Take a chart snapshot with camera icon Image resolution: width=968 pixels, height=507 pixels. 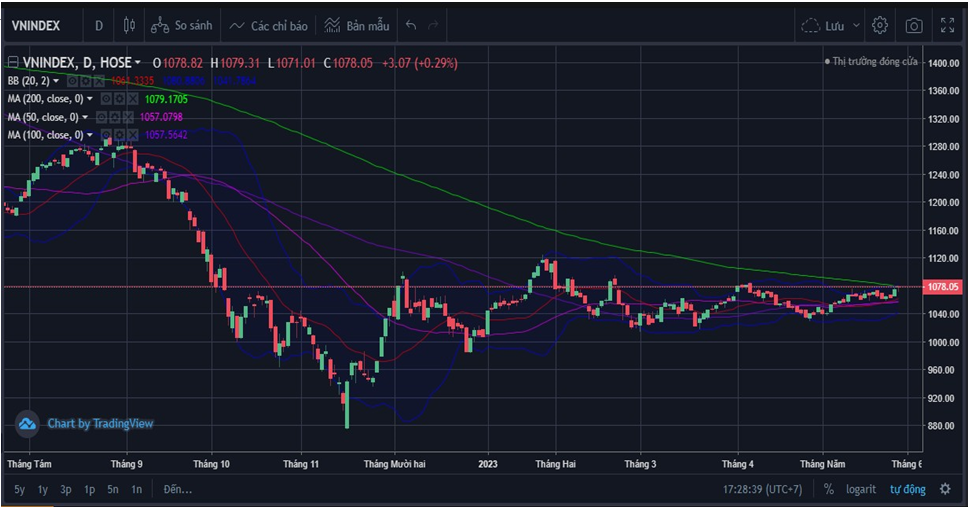point(914,25)
